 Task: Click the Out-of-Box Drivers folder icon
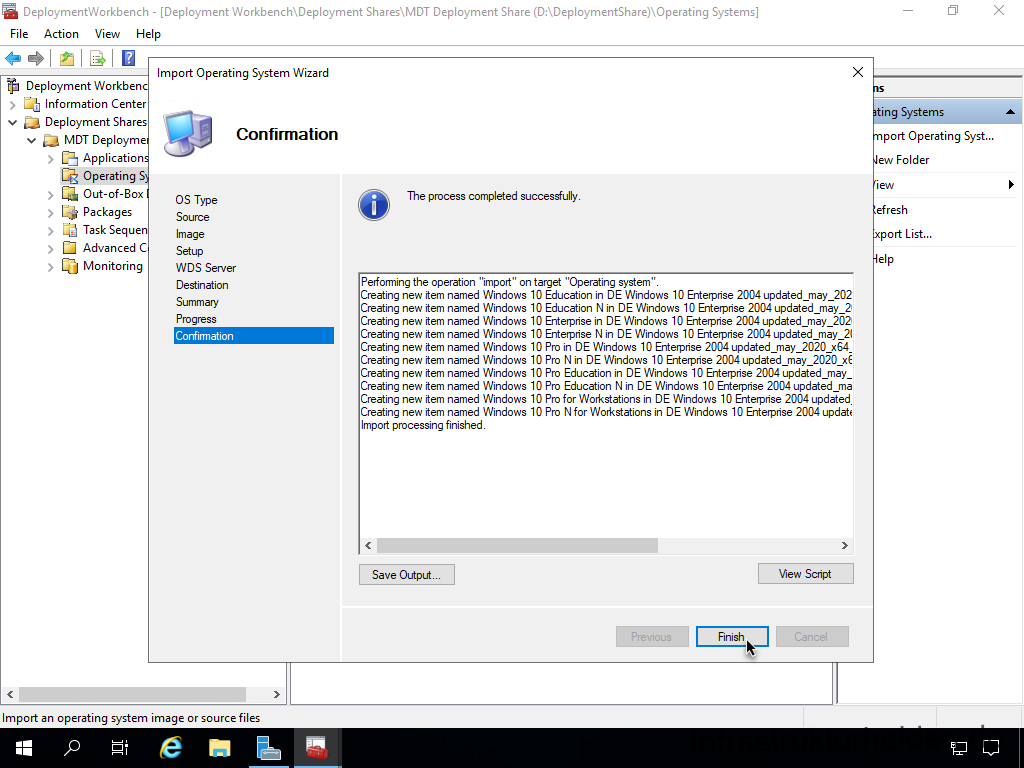coord(70,194)
